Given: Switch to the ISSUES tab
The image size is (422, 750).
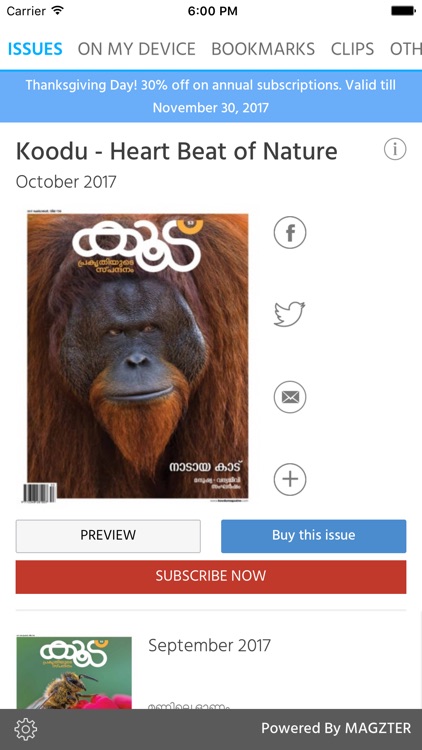Looking at the screenshot, I should pyautogui.click(x=35, y=49).
